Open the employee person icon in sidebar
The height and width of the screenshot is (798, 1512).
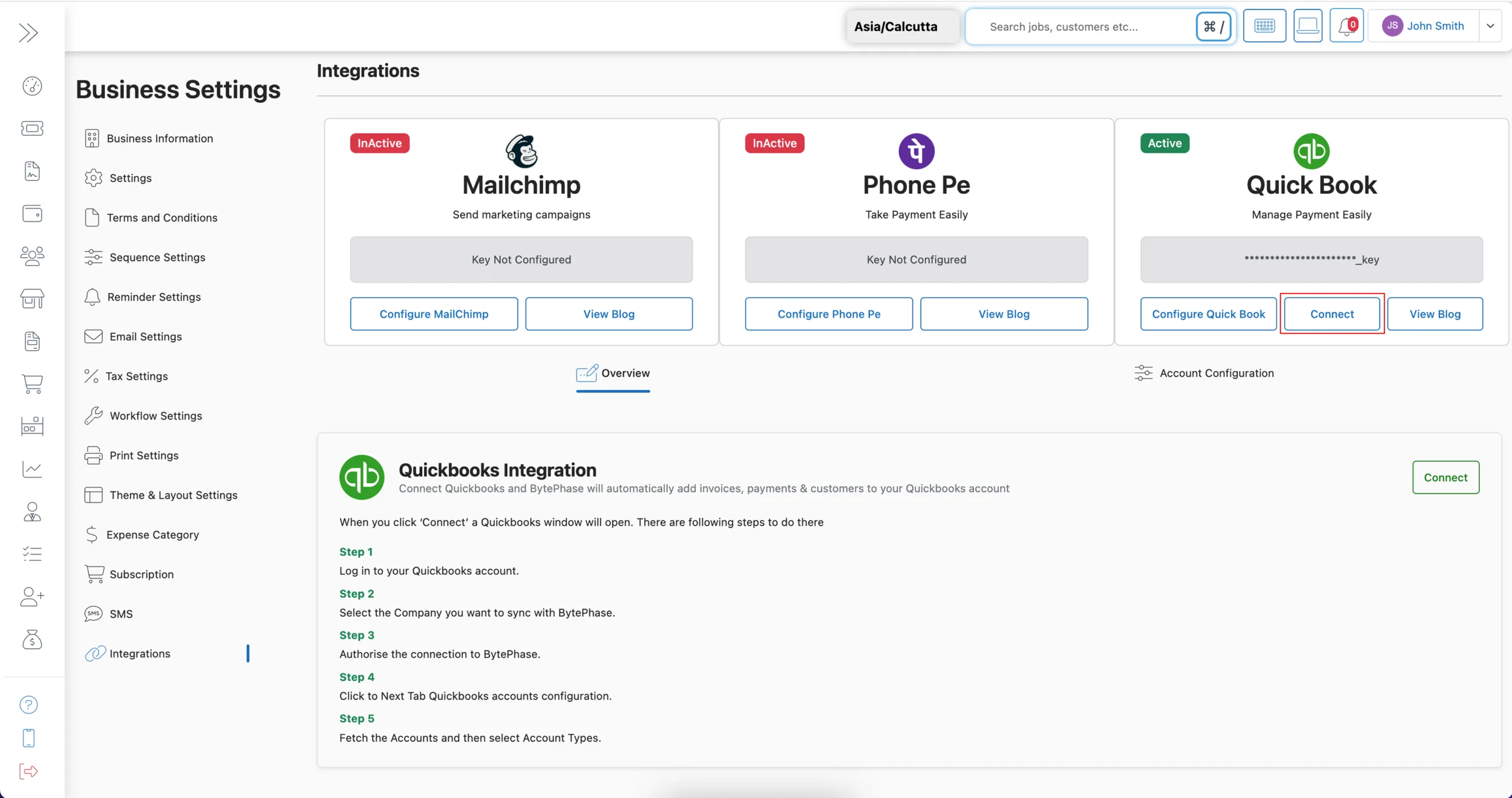pyautogui.click(x=32, y=512)
